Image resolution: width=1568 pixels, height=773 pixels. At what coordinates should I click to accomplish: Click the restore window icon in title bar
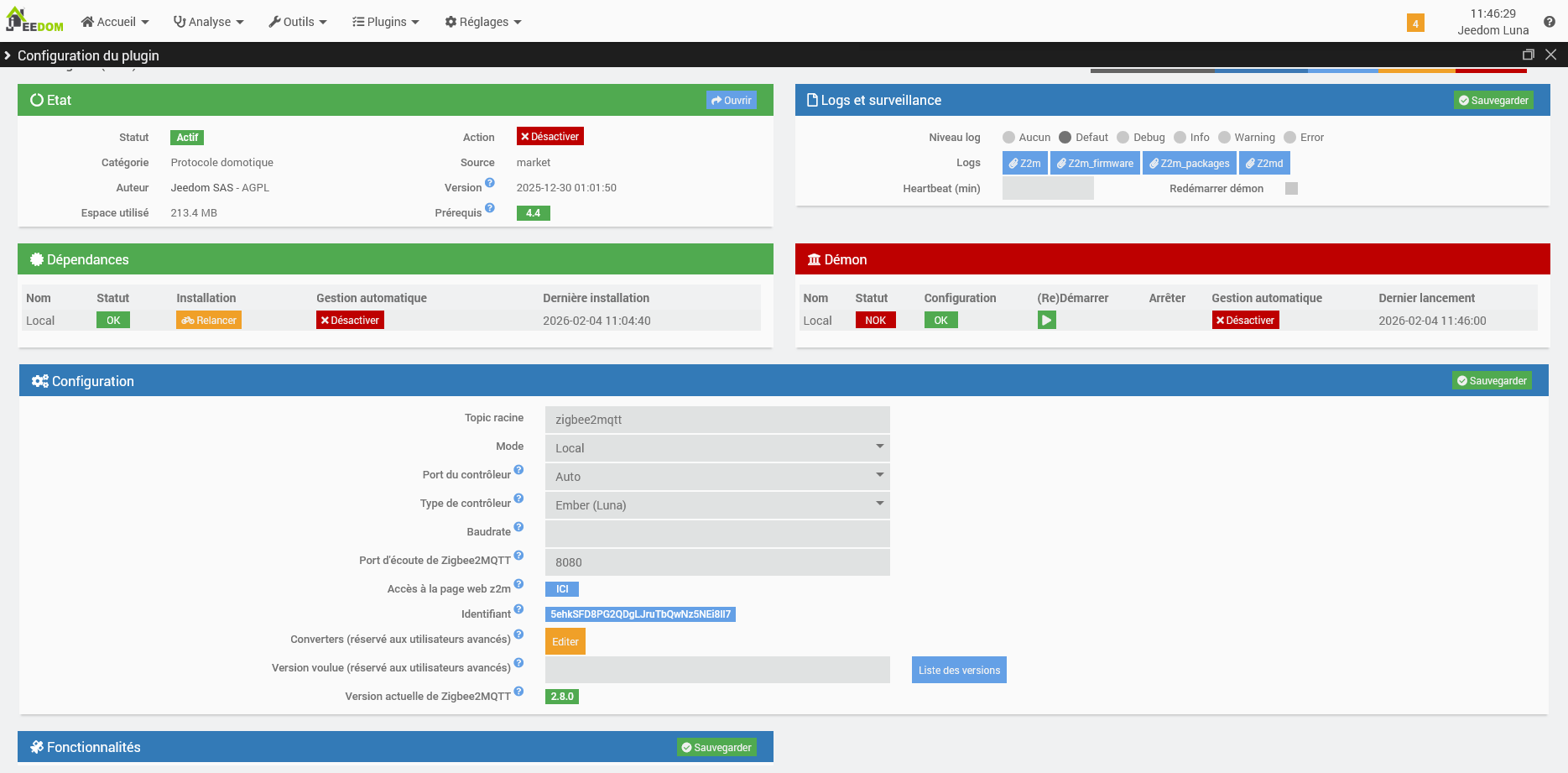pyautogui.click(x=1528, y=55)
